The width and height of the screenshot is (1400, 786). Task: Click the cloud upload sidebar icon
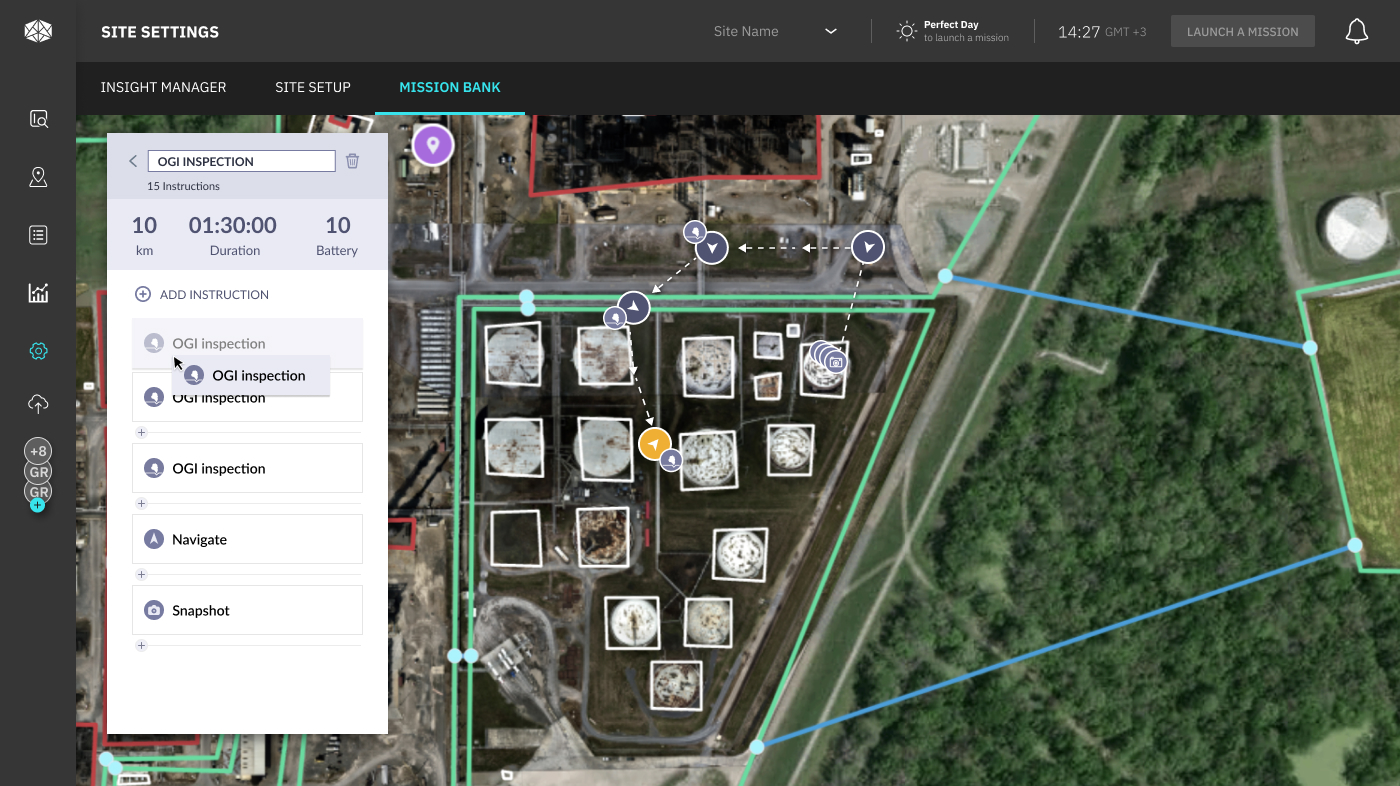point(38,404)
